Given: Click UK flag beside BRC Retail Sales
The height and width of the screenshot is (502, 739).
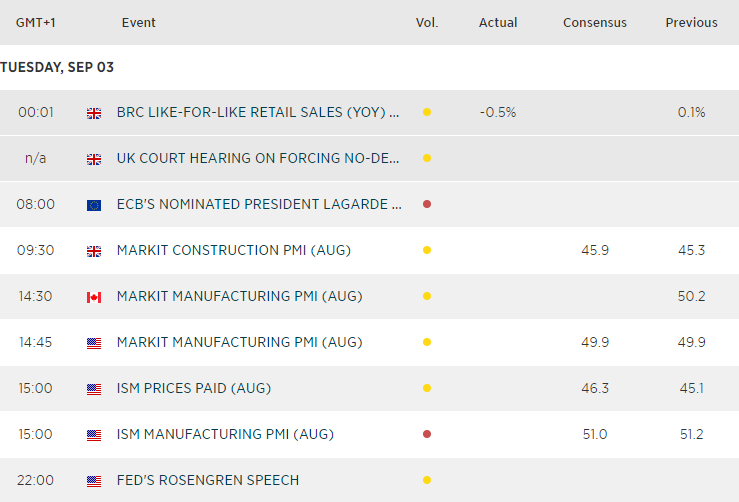Looking at the screenshot, I should [x=94, y=113].
